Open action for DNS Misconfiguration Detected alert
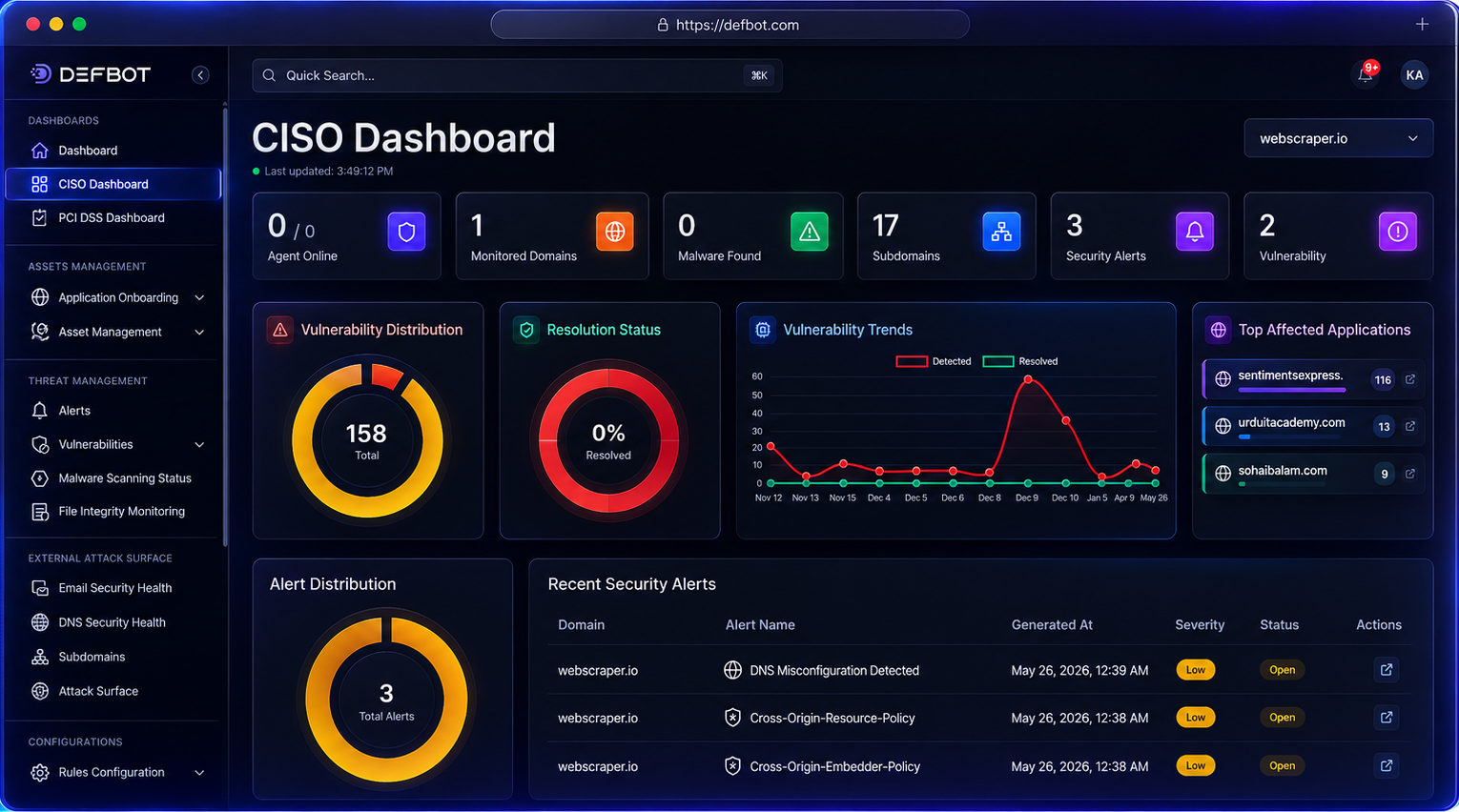The width and height of the screenshot is (1459, 812). (x=1387, y=670)
